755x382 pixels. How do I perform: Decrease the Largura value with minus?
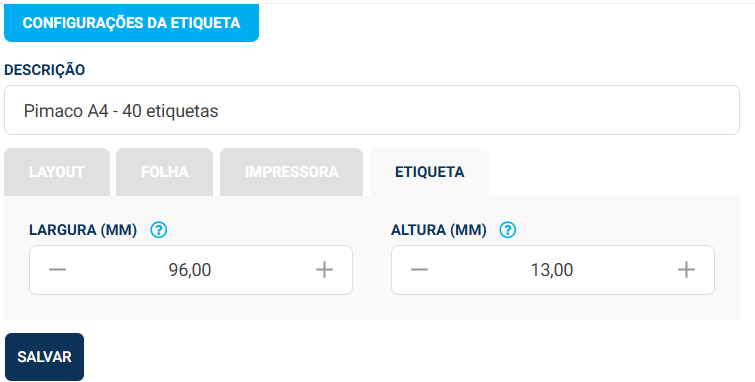click(57, 270)
